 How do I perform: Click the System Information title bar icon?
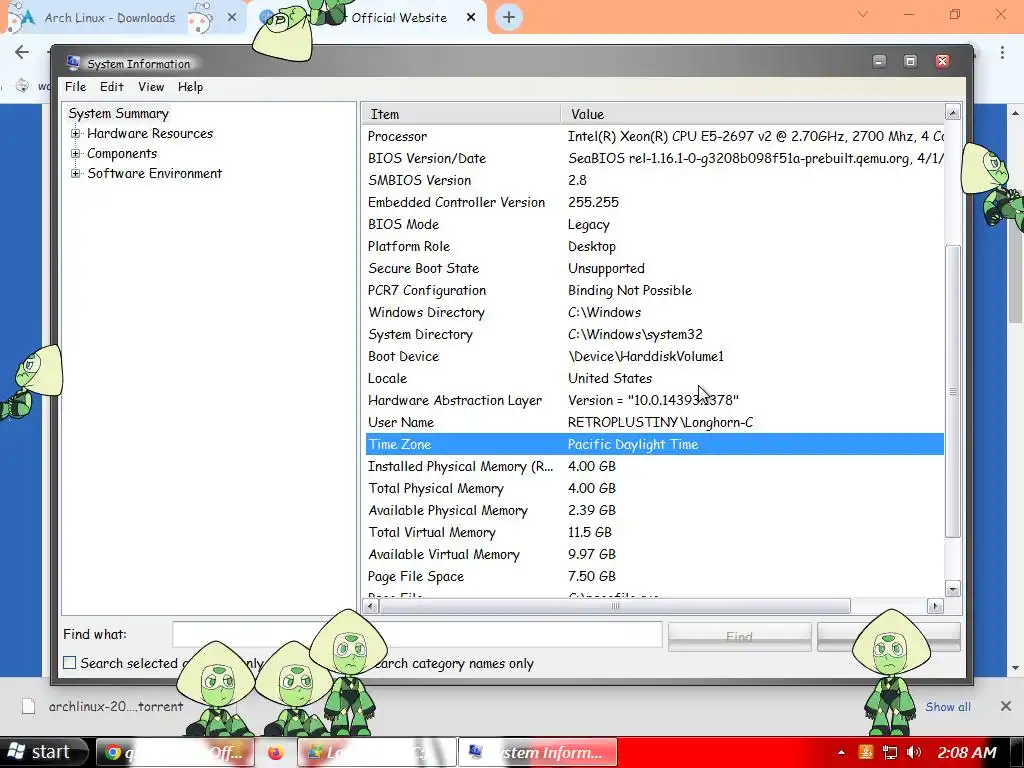click(73, 63)
